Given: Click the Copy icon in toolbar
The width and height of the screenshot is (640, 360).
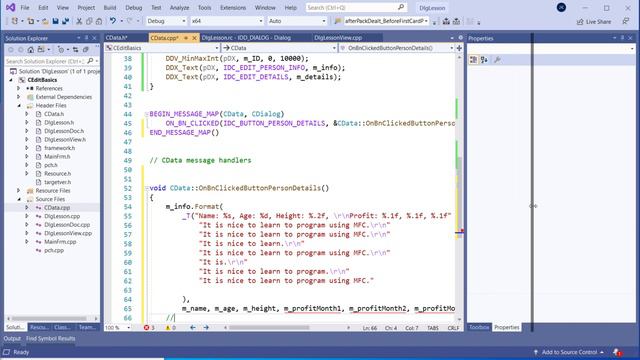Looking at the screenshot, I should pos(89,21).
